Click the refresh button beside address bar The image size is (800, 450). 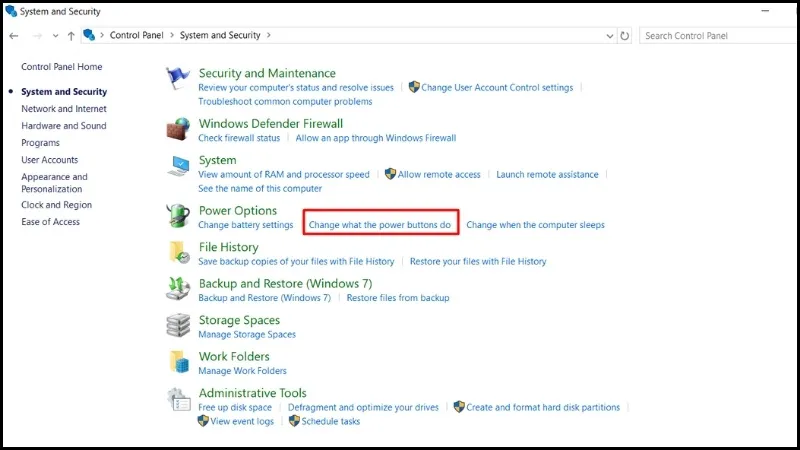click(x=625, y=36)
